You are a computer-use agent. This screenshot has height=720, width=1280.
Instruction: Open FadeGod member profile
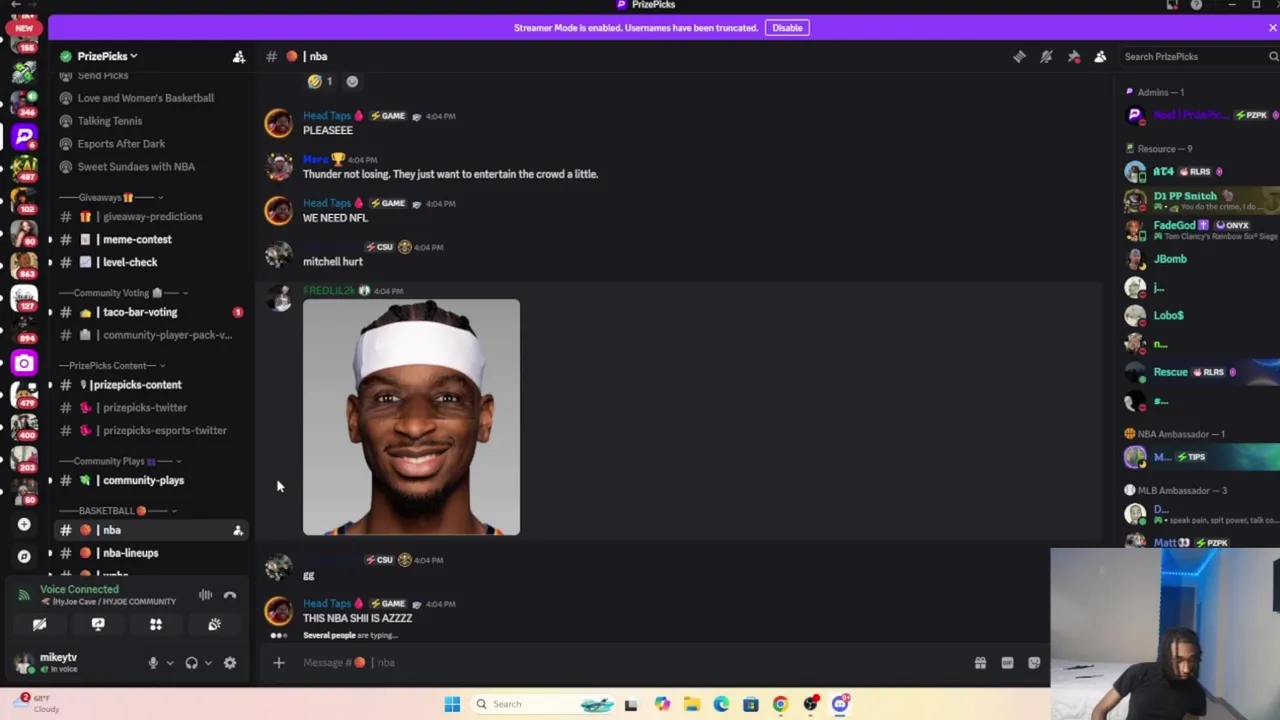click(1200, 230)
